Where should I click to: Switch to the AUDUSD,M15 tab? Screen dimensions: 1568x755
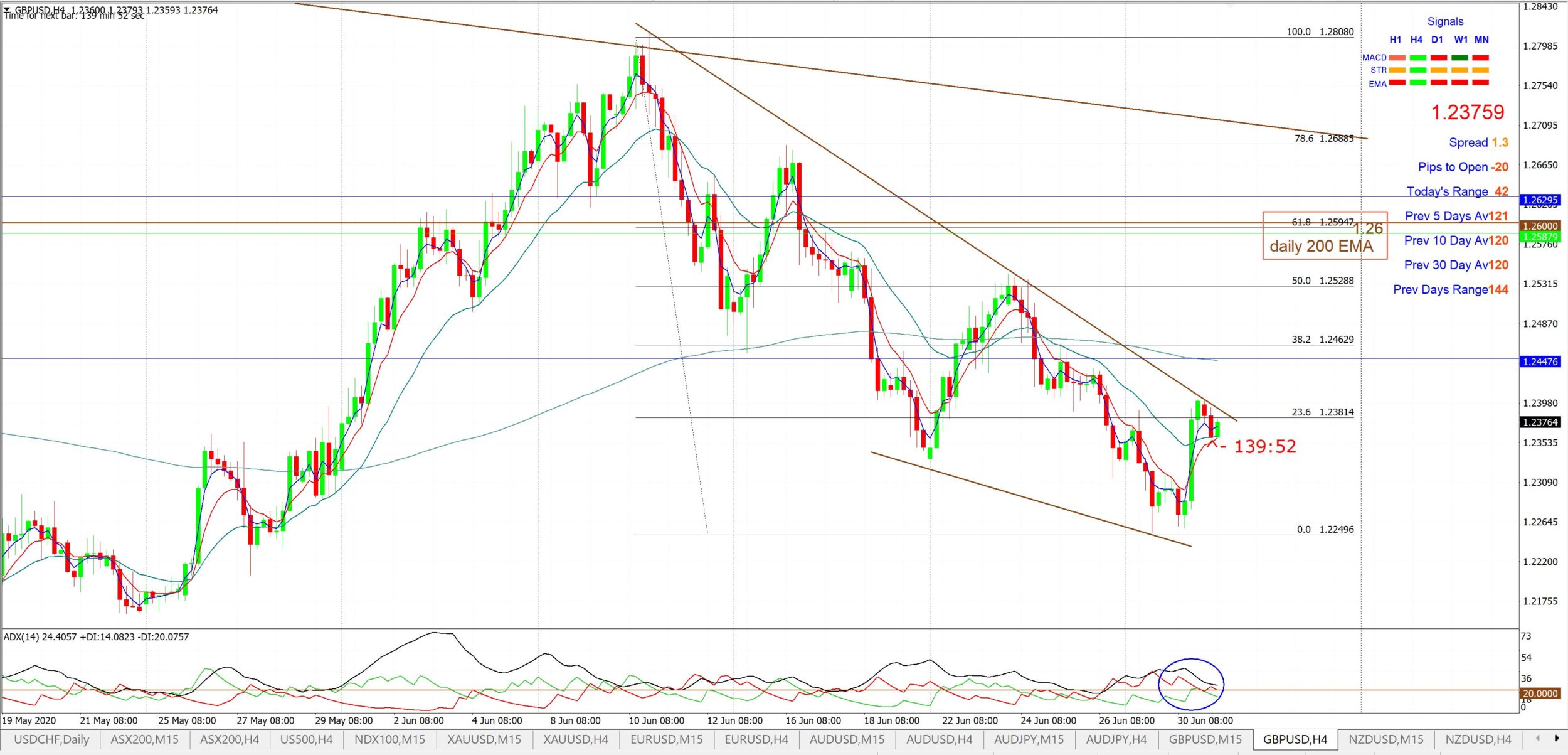[x=847, y=739]
